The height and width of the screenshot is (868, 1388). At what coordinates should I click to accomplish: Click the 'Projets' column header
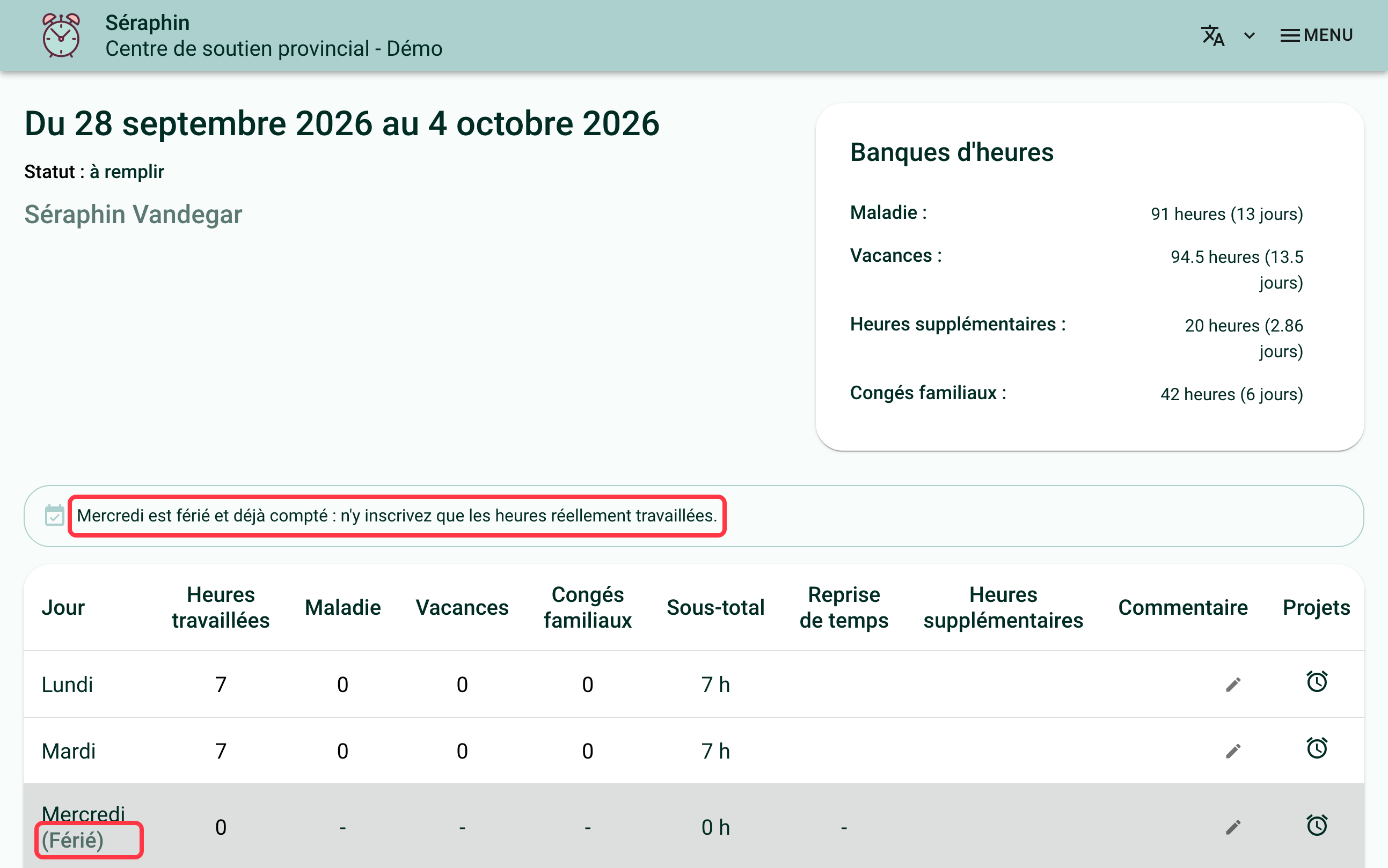(1316, 607)
